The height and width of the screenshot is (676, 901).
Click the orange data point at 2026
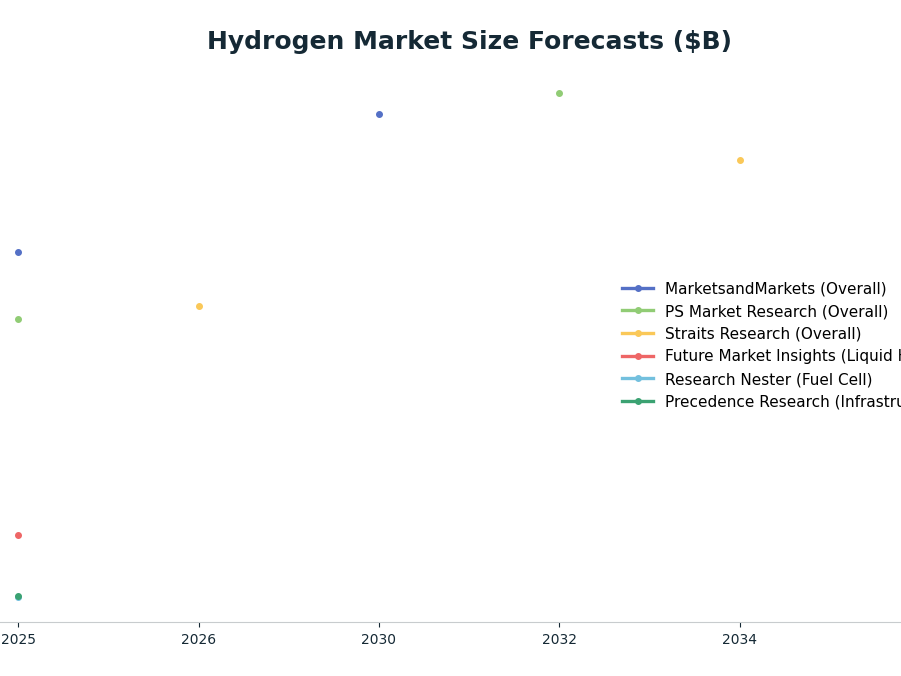199,306
